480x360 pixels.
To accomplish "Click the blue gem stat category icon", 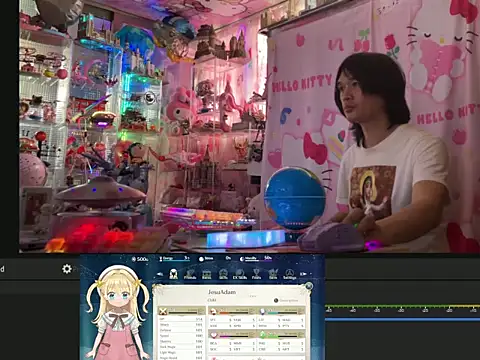I will [x=262, y=312].
